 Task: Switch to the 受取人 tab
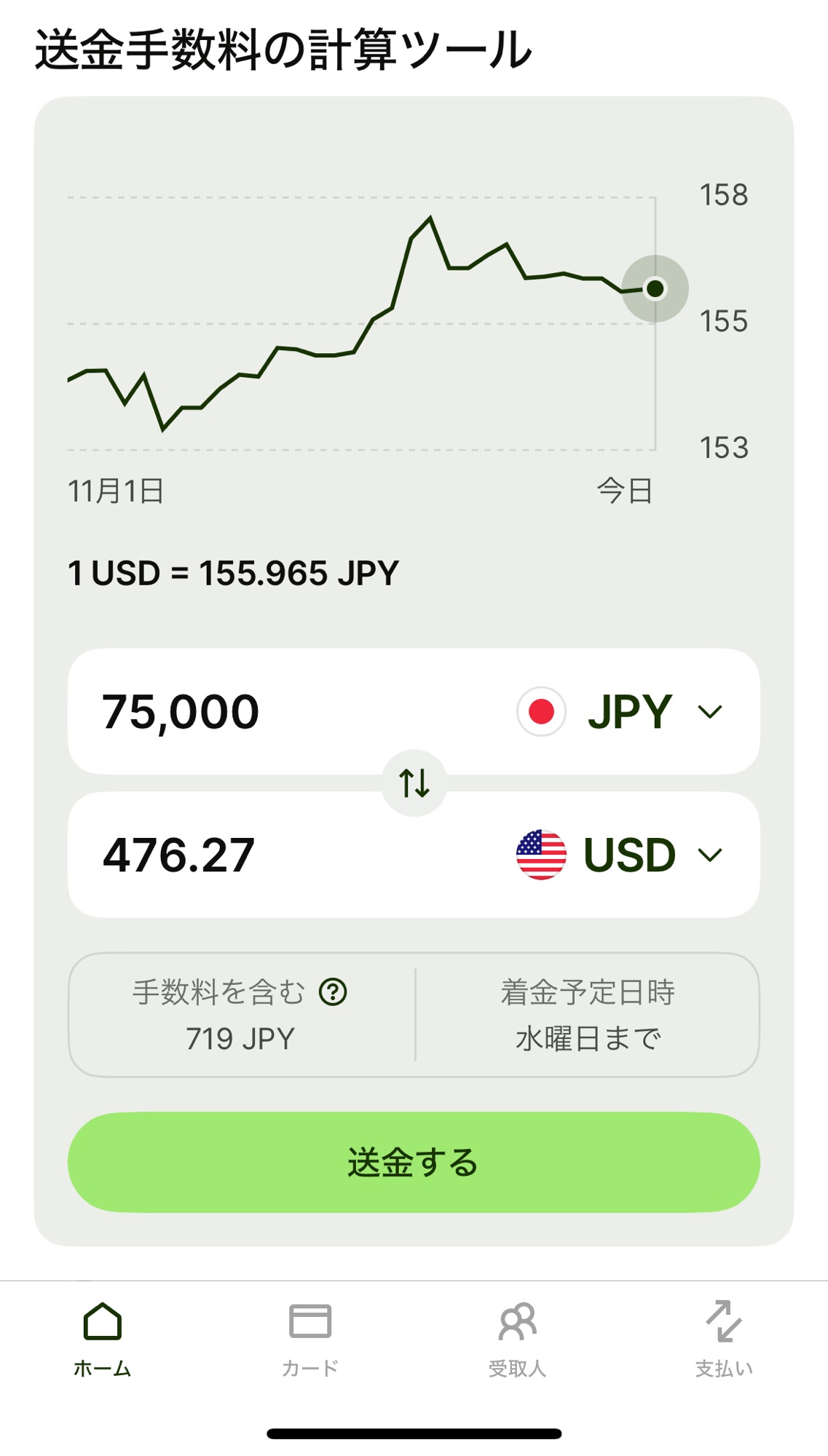(x=517, y=1369)
